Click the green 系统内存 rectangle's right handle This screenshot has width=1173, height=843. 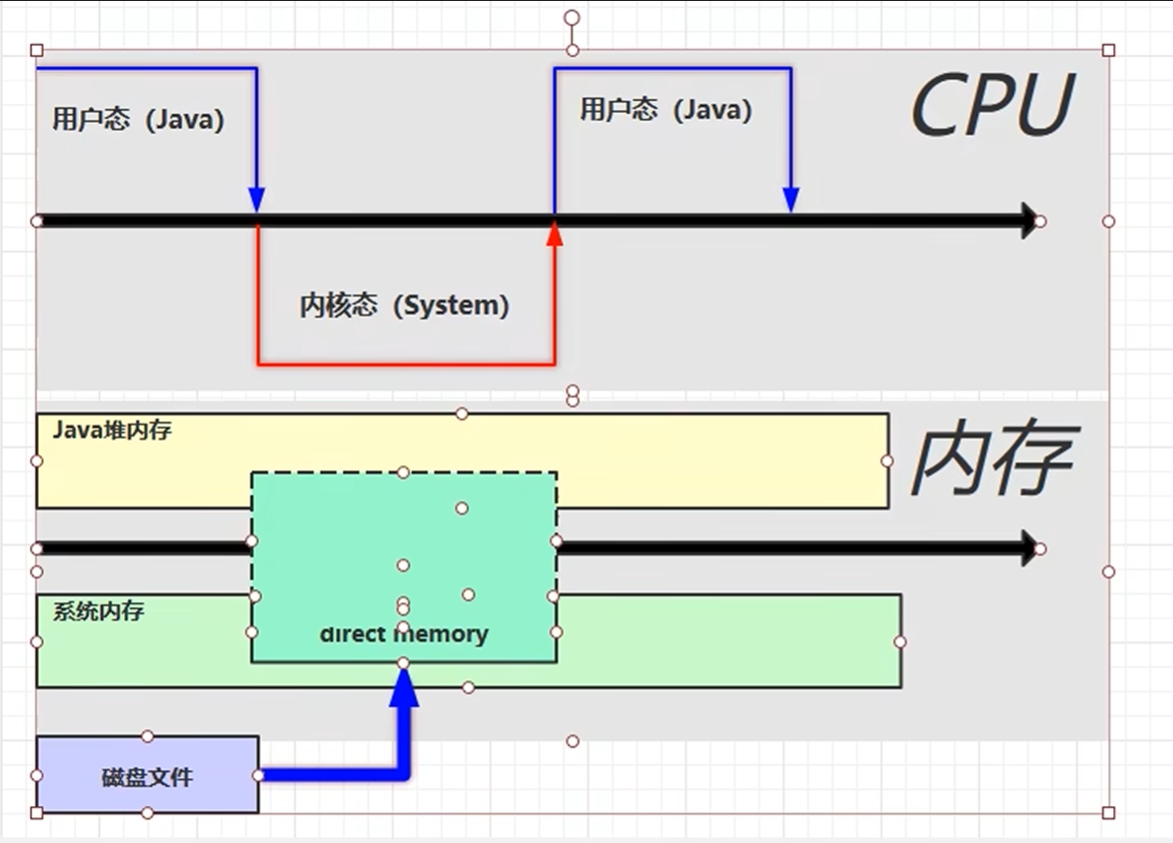coord(900,642)
